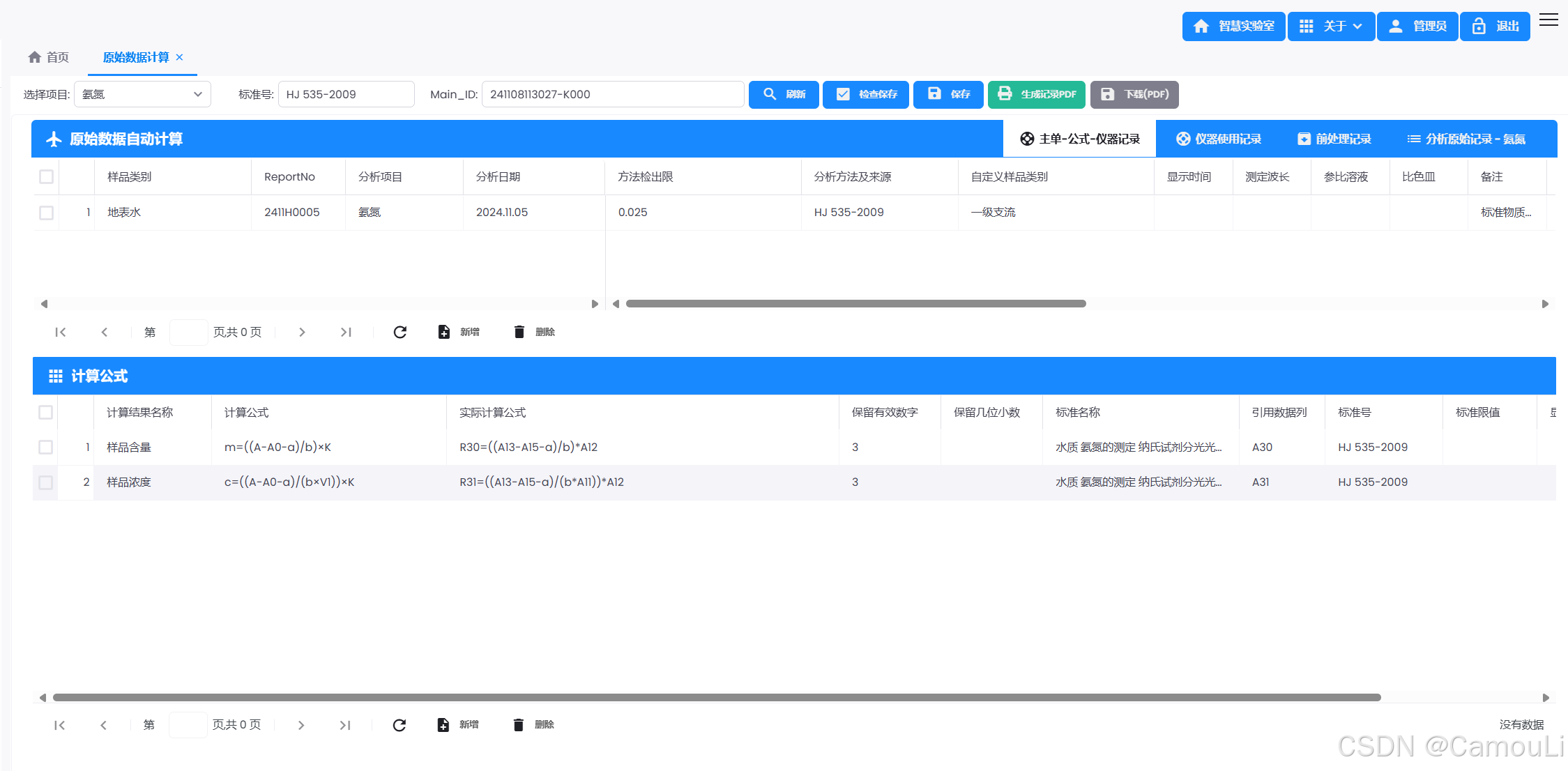The image size is (1568, 771).
Task: Check the 地表水 sample row checkbox
Action: 47,213
